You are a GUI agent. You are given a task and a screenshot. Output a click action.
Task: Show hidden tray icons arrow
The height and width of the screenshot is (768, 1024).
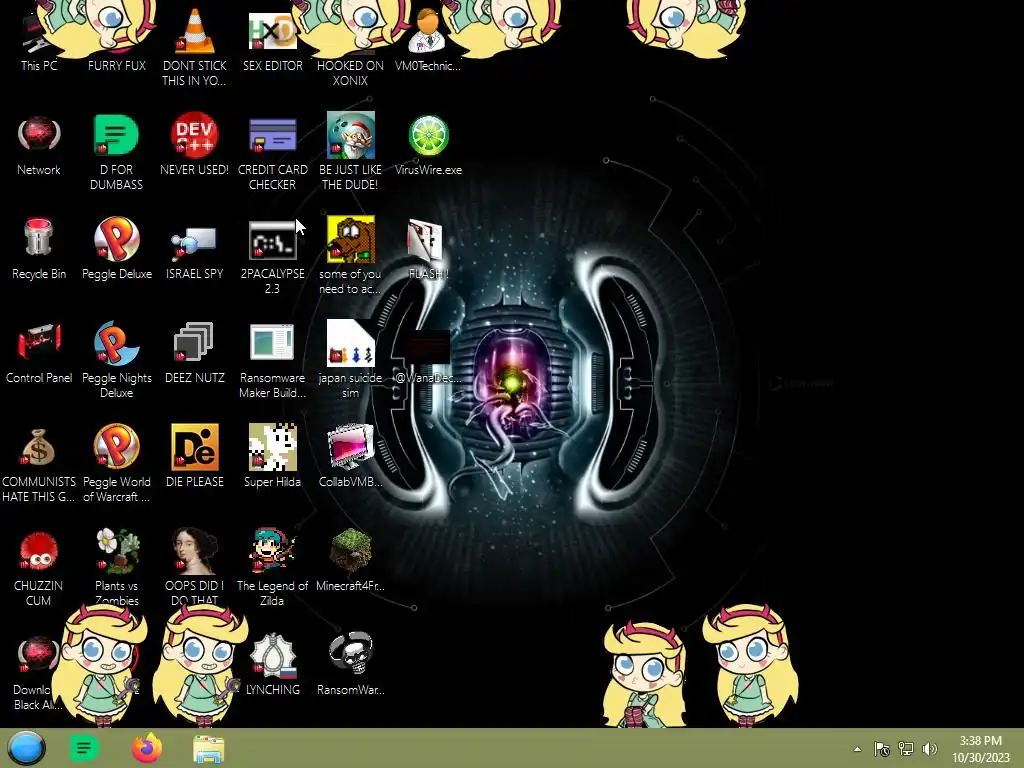pos(857,749)
